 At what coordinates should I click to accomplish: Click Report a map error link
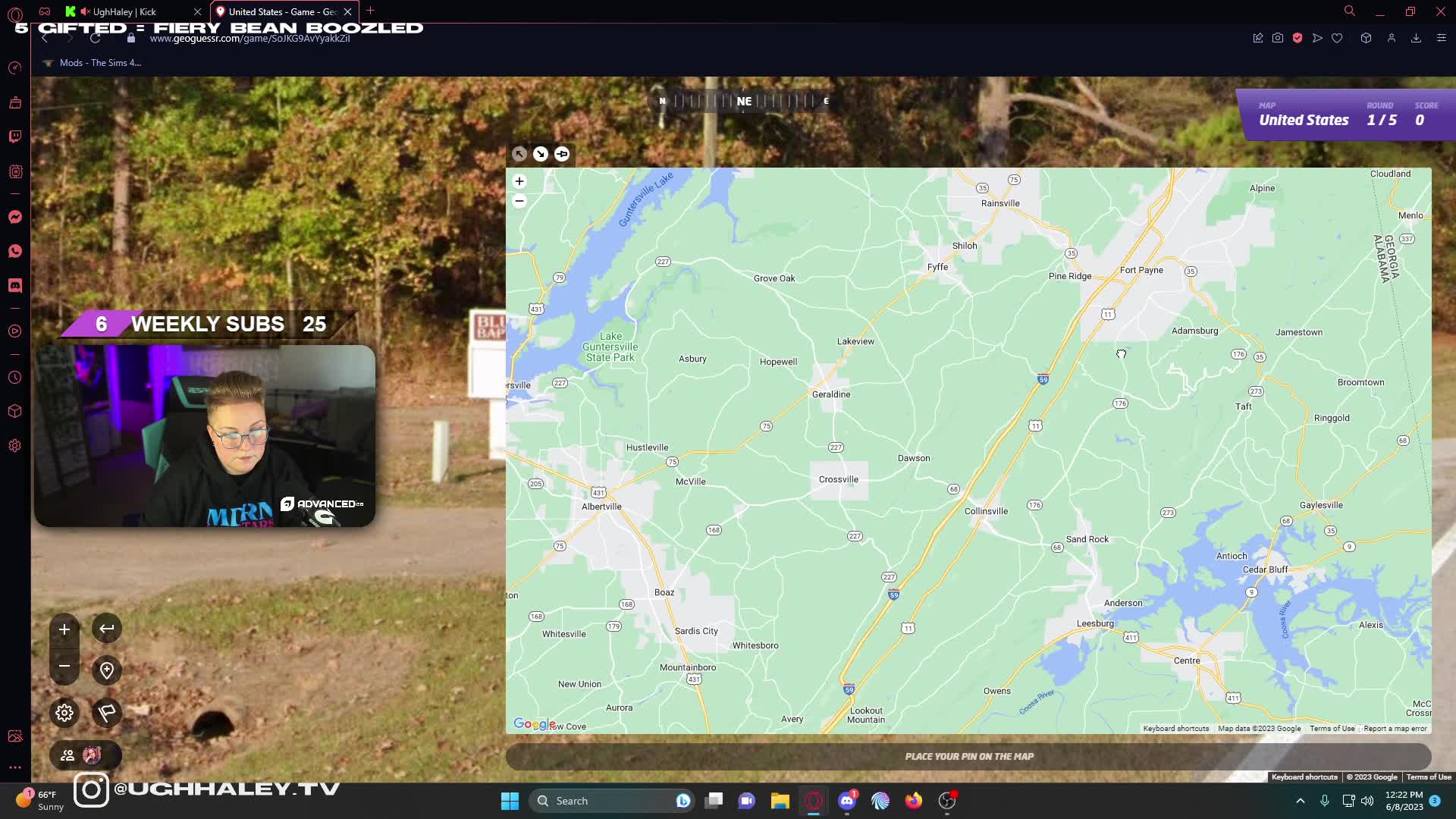pos(1395,729)
